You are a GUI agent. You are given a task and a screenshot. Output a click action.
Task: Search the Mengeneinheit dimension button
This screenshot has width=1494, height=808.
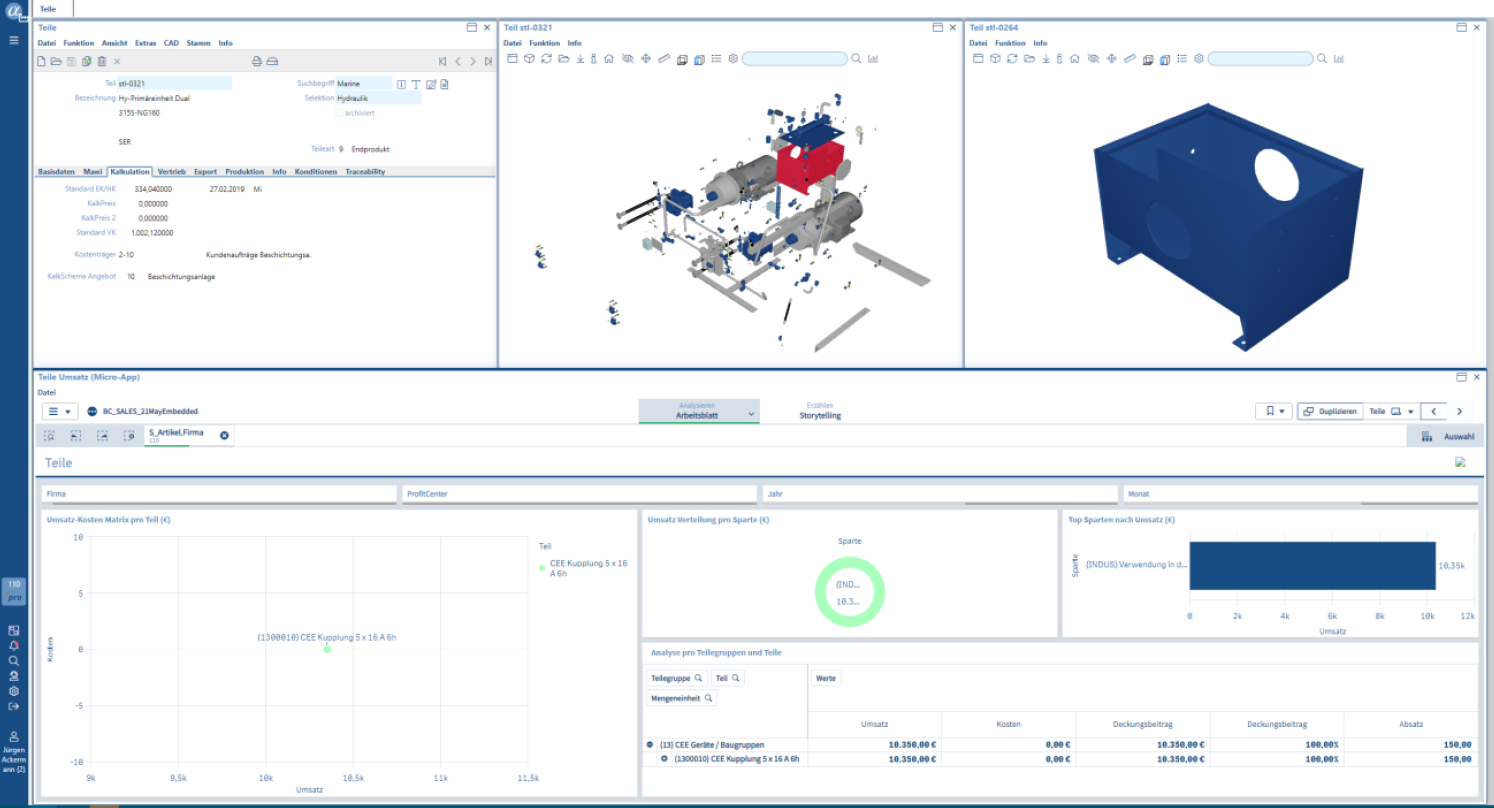tap(681, 698)
